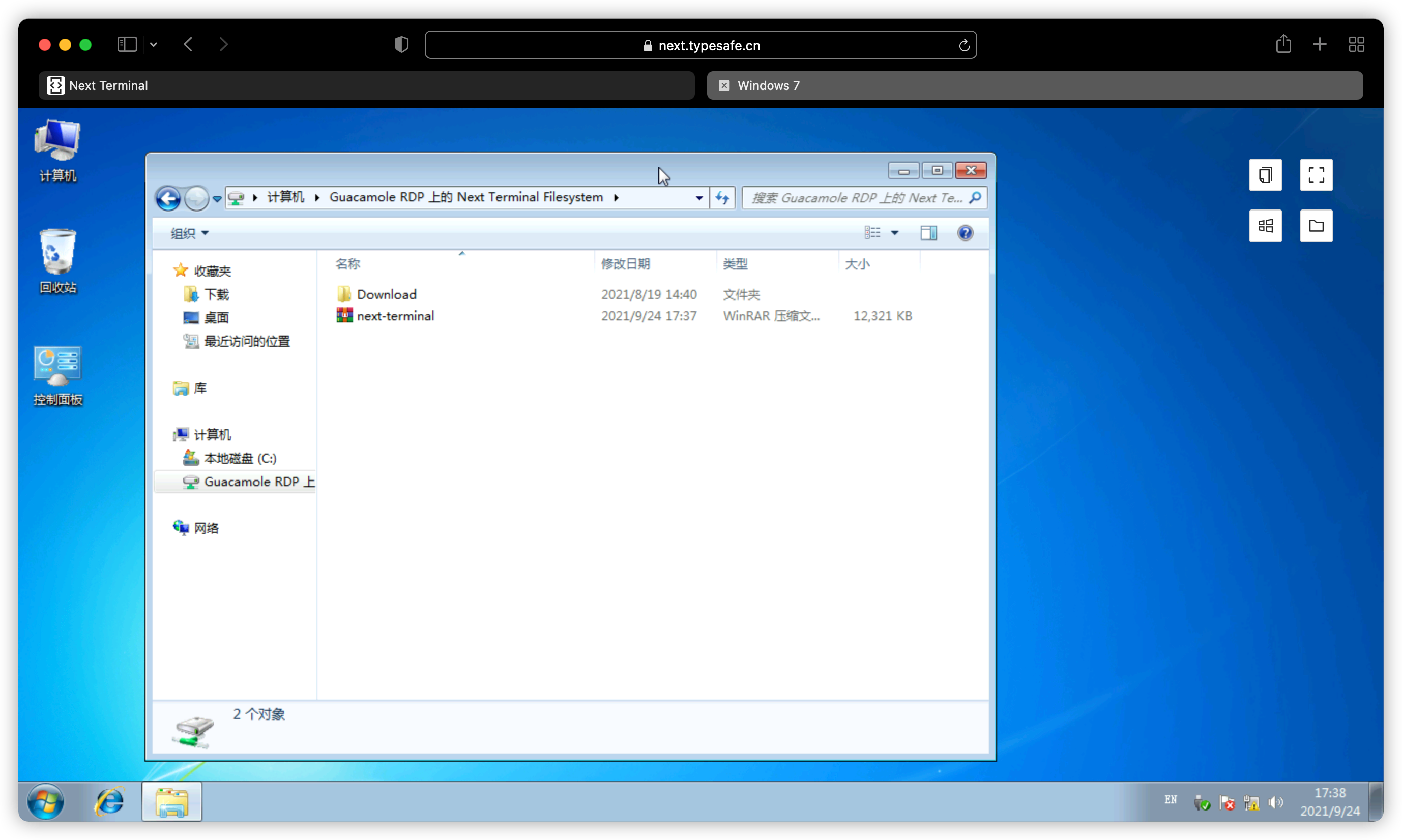
Task: Click the grid view icon in sidebar
Action: (1265, 225)
